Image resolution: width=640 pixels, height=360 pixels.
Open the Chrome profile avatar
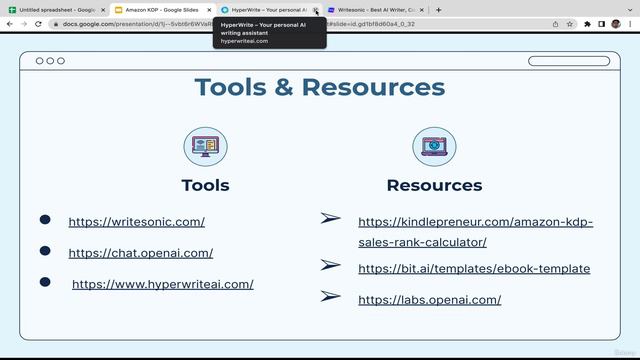coord(616,24)
